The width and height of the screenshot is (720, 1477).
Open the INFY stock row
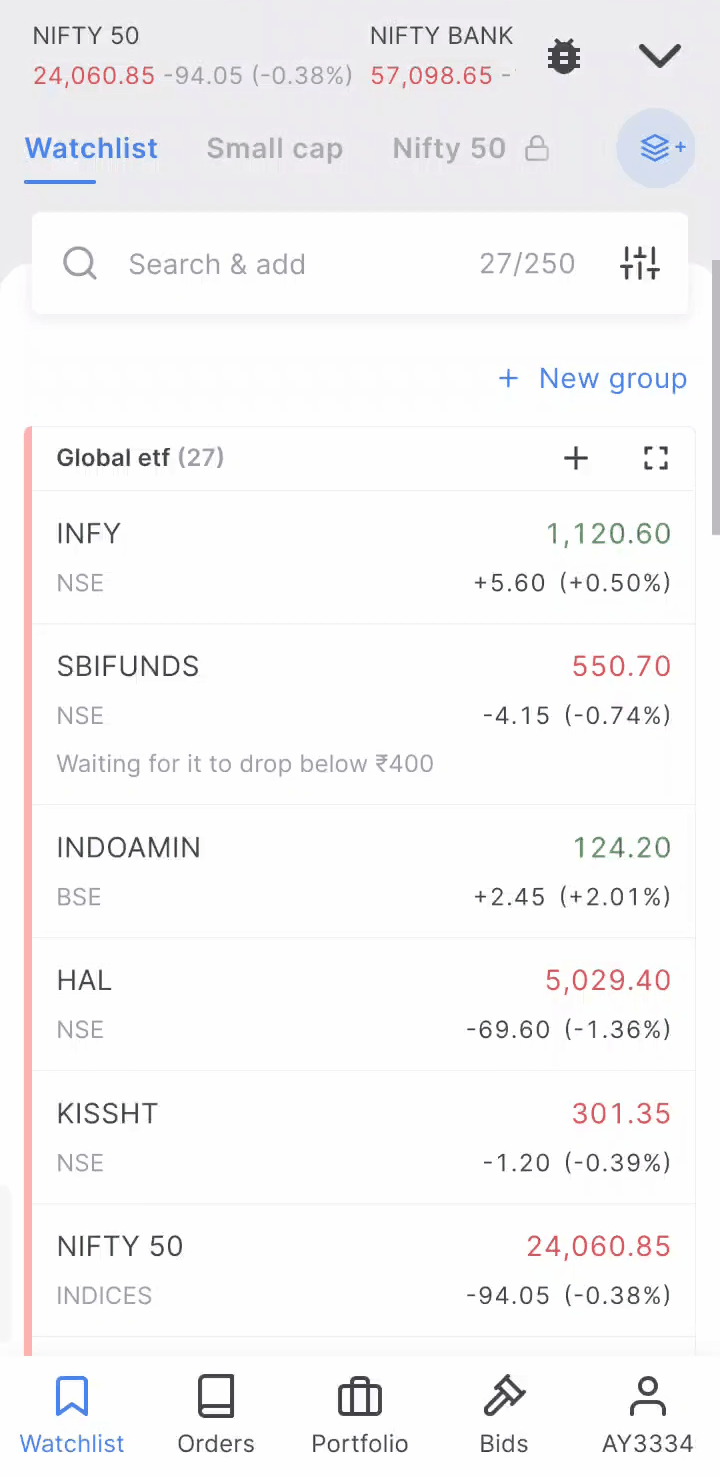(x=364, y=557)
